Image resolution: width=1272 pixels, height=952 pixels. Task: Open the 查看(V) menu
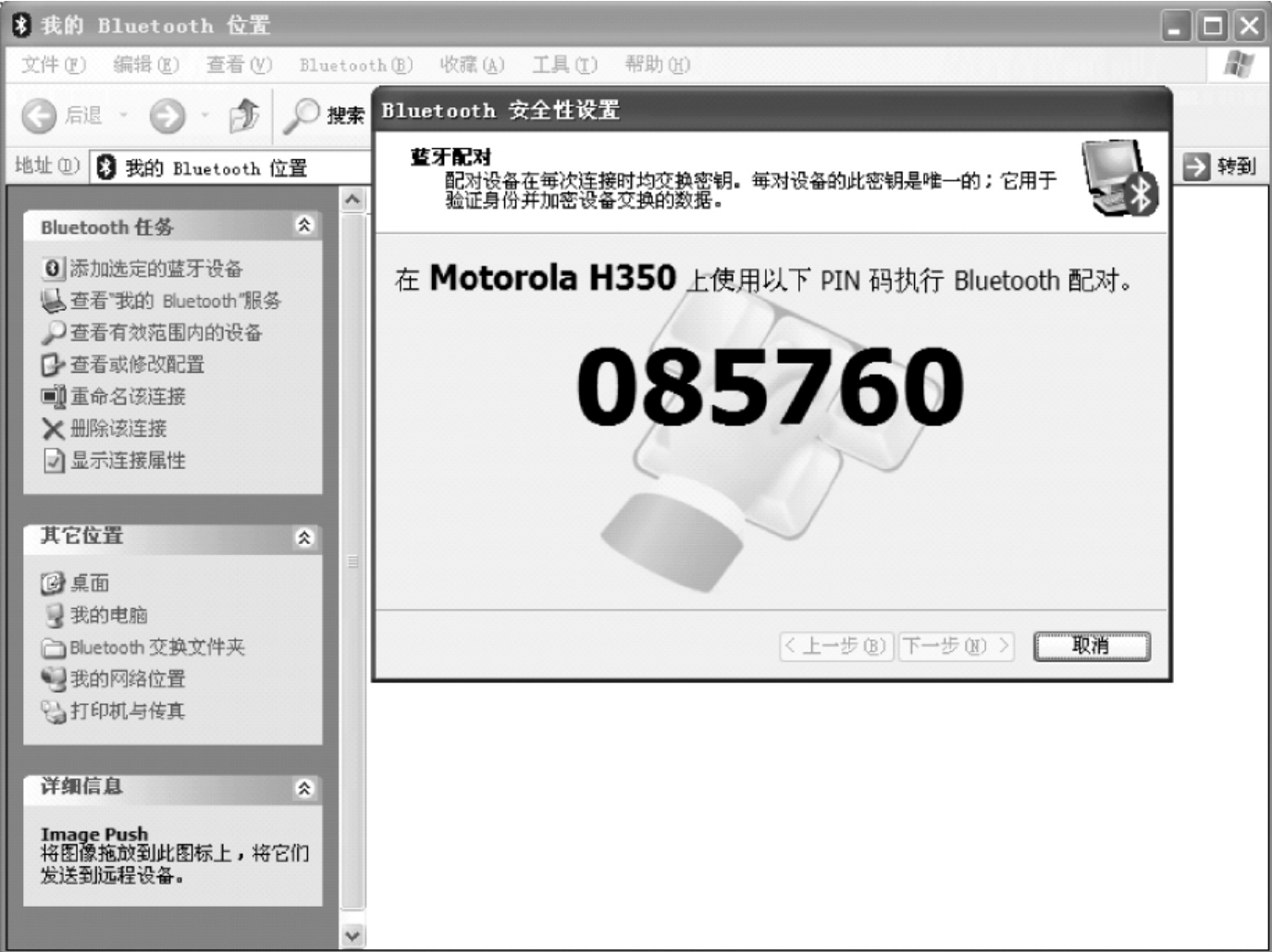[239, 65]
